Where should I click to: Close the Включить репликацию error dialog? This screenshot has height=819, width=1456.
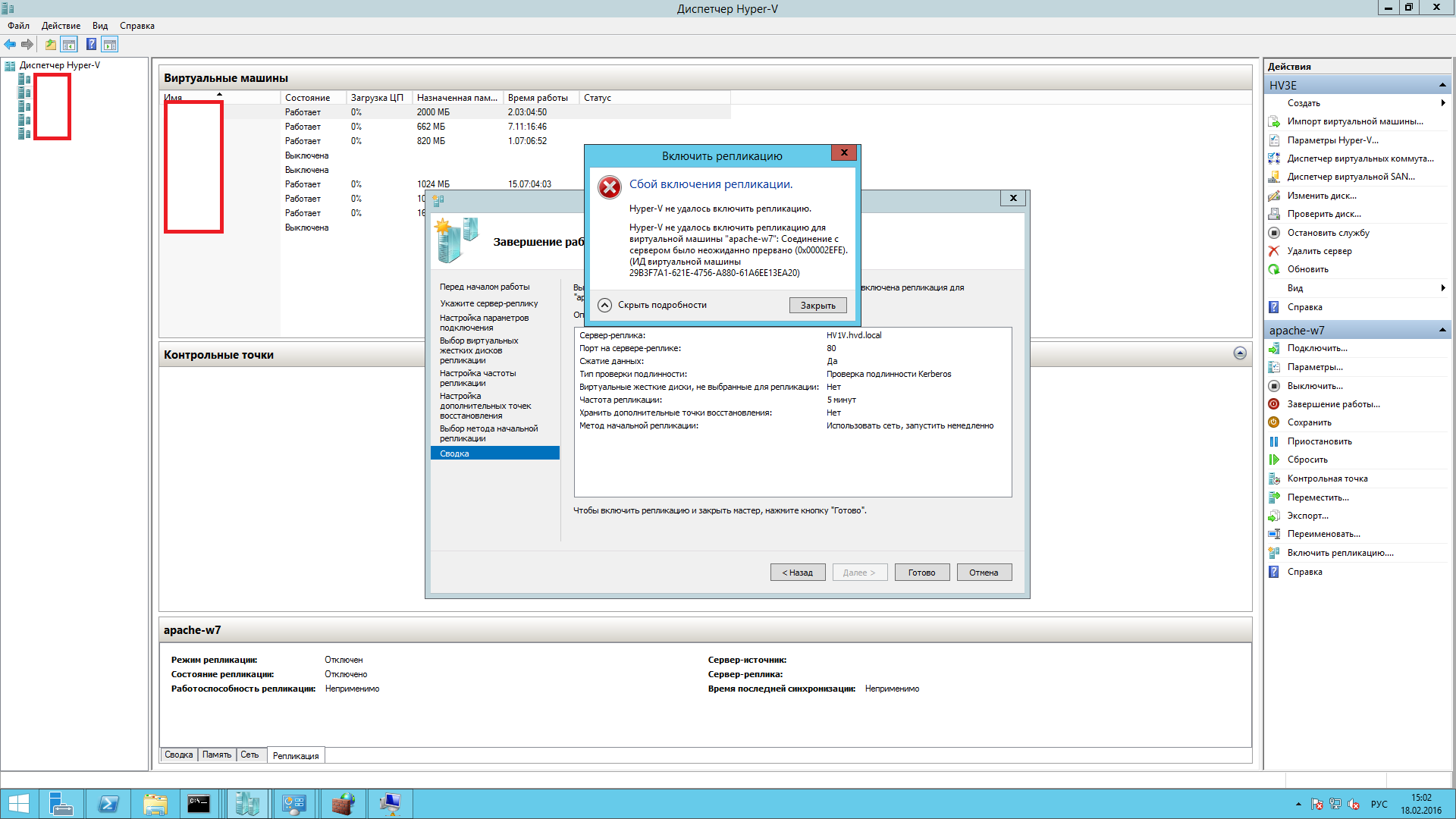844,152
